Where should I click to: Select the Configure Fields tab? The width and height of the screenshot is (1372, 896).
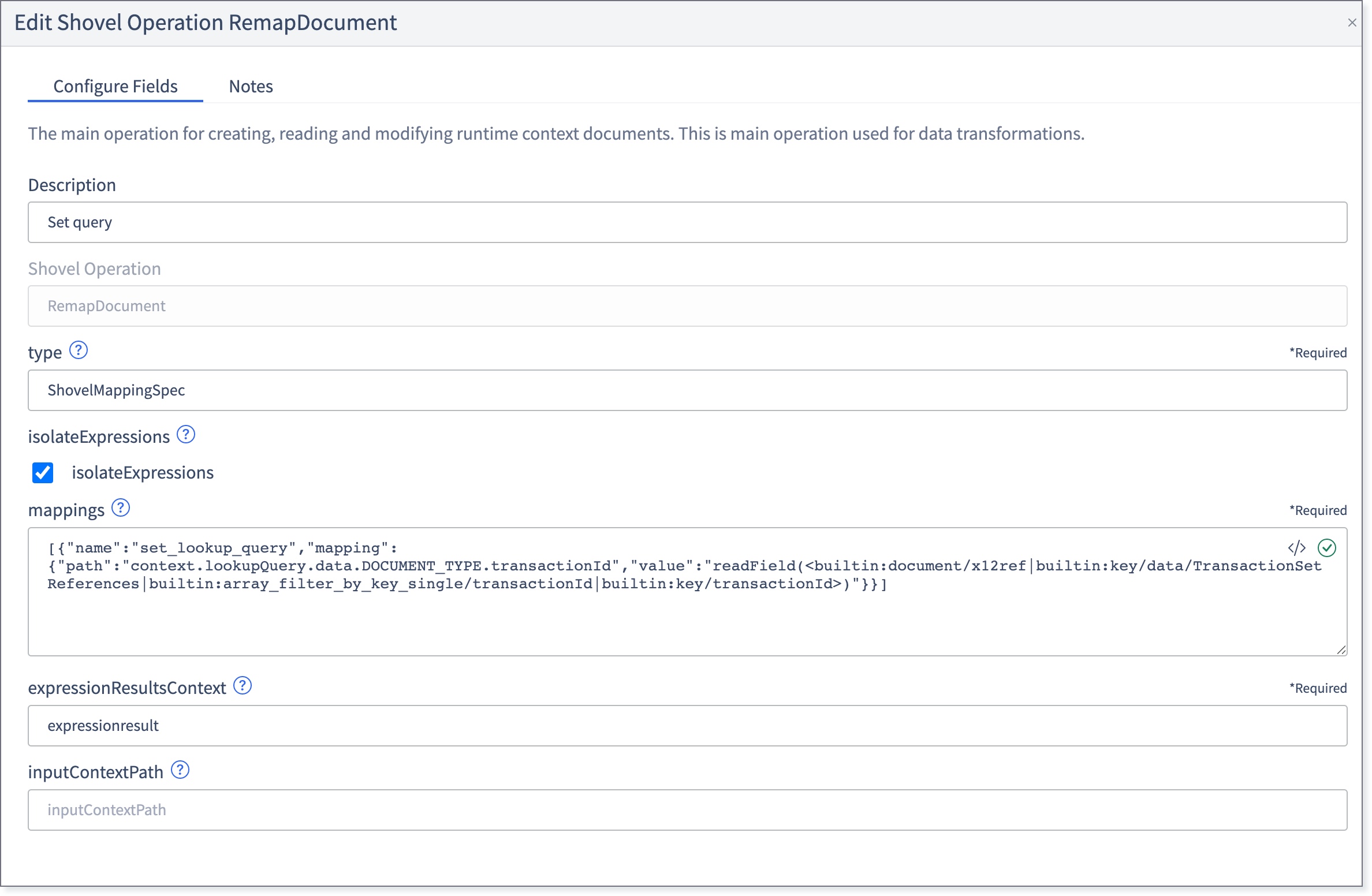(115, 86)
